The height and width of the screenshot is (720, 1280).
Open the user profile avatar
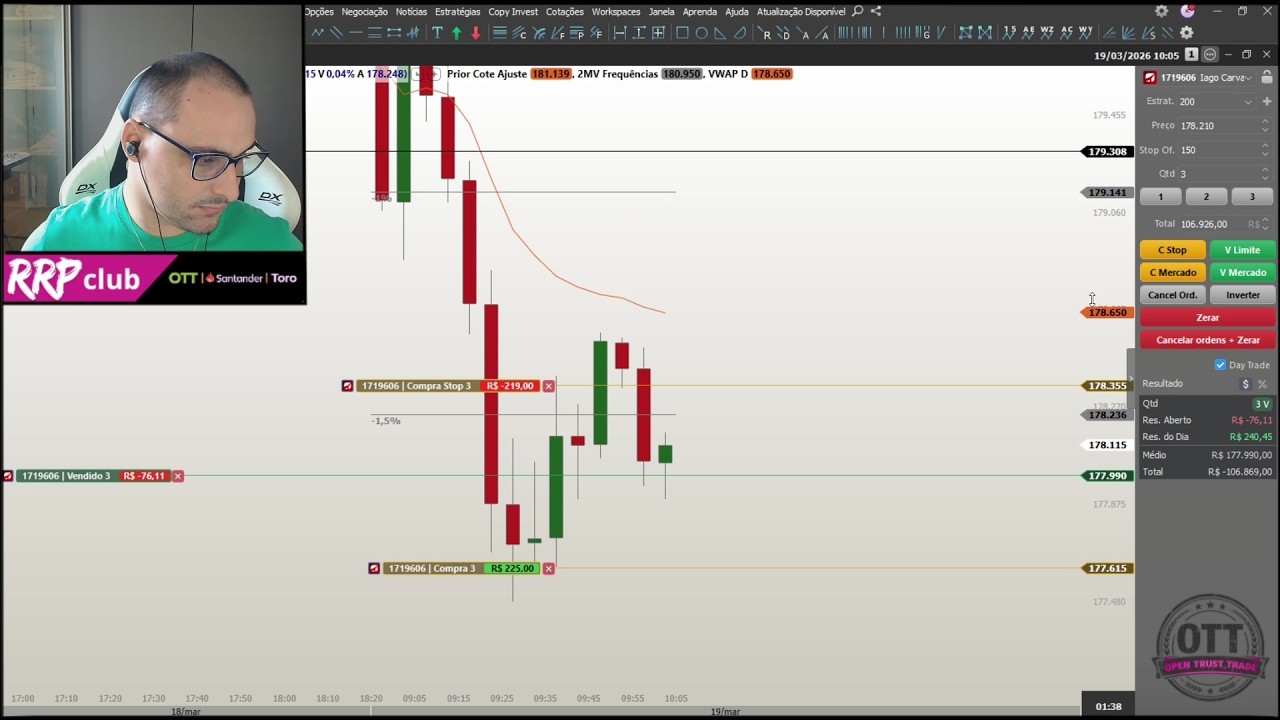(1188, 11)
